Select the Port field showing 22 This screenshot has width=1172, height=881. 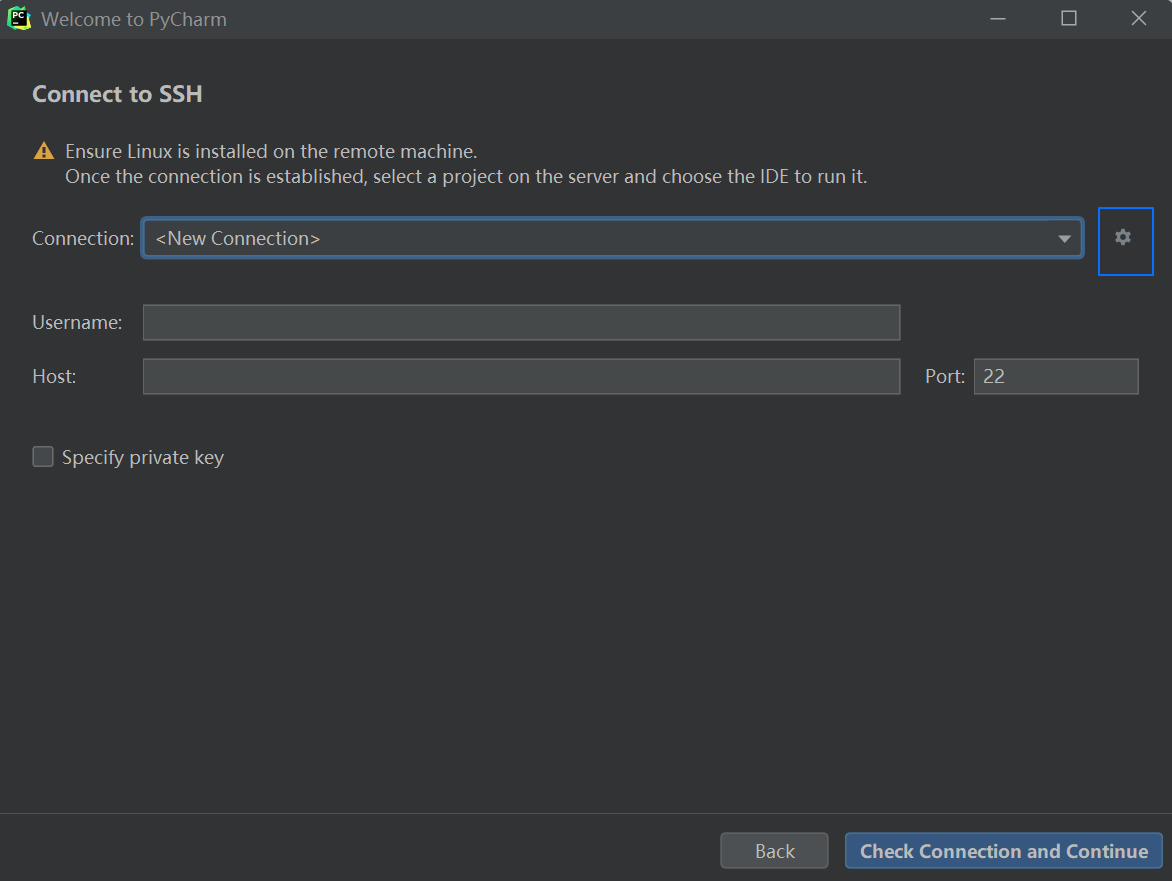[1055, 377]
